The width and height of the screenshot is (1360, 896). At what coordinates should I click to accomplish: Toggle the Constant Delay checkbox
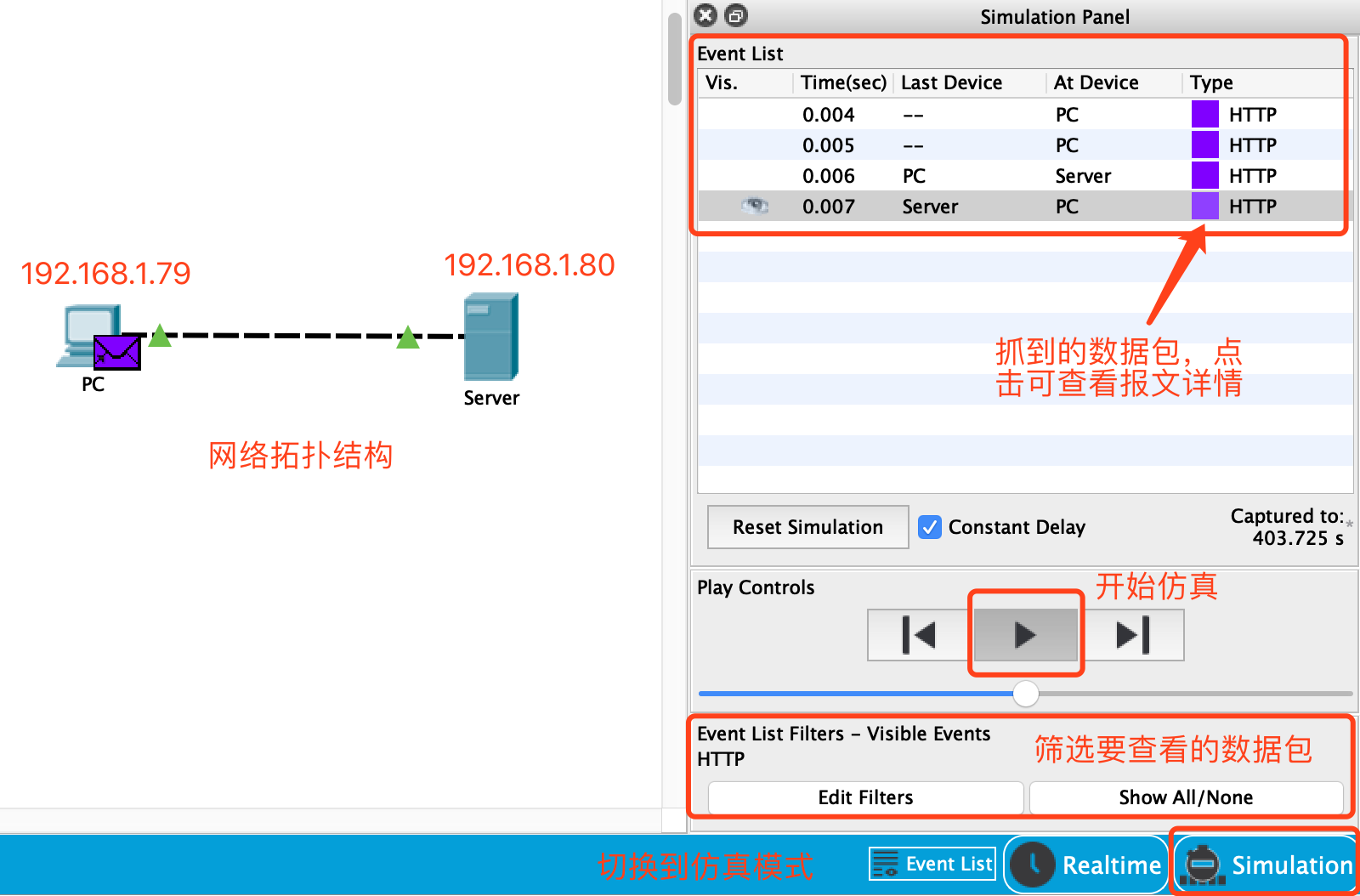[930, 527]
